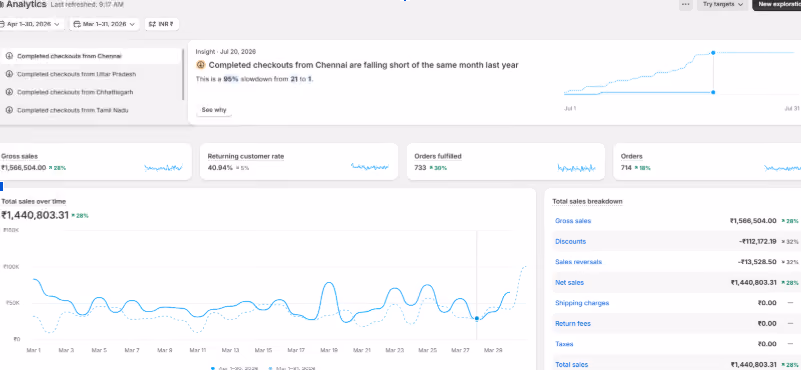Screen dimensions: 801x370
Task: Select the Completed checkouts from Chennai insight
Action: pyautogui.click(x=91, y=56)
